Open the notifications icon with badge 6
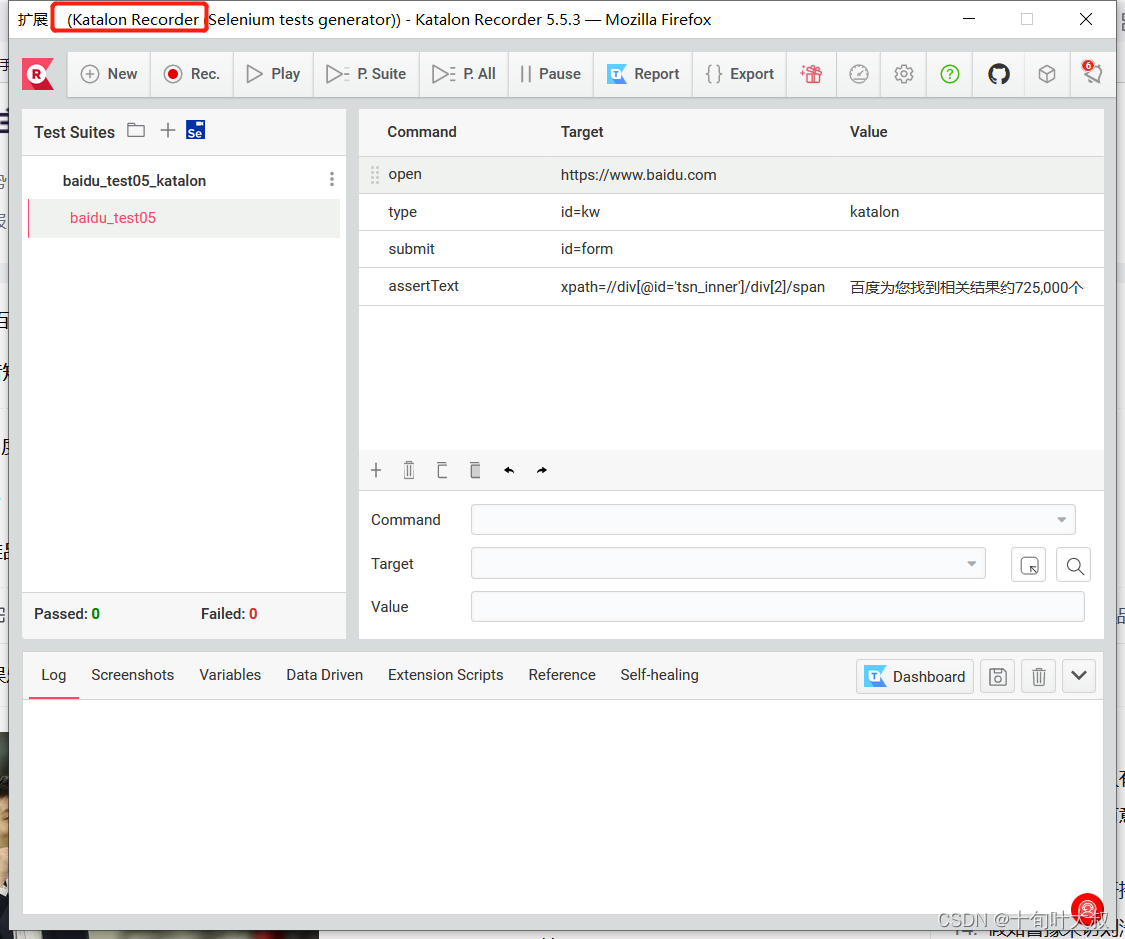 click(1091, 72)
